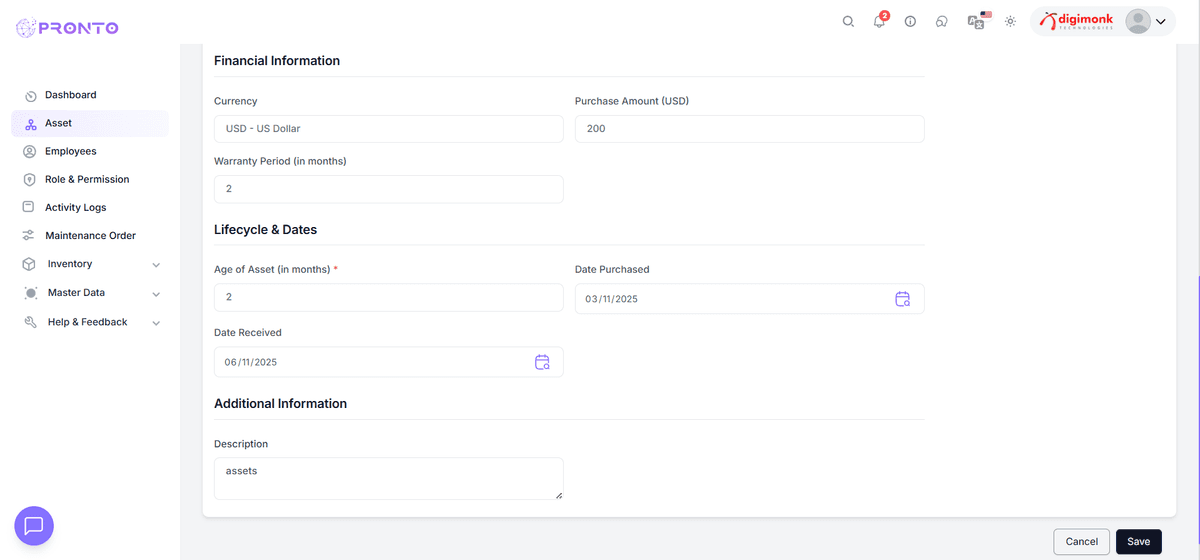Open the language translate flag icon

coord(977,21)
